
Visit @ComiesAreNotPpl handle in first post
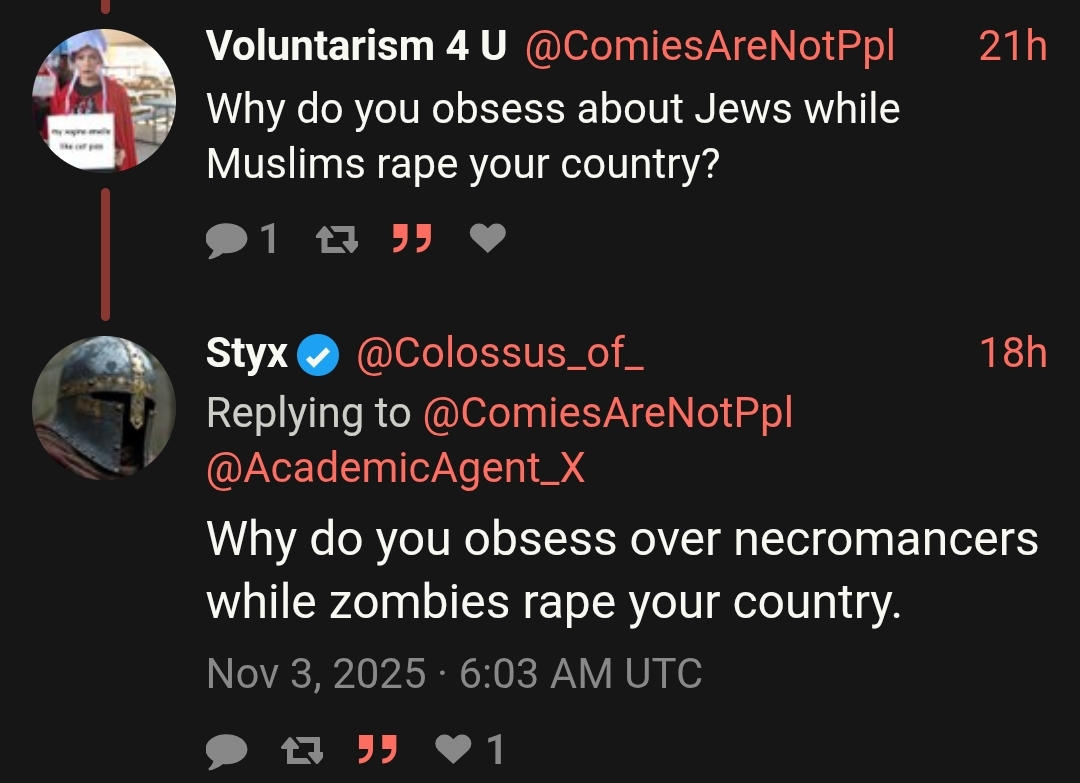coord(709,47)
